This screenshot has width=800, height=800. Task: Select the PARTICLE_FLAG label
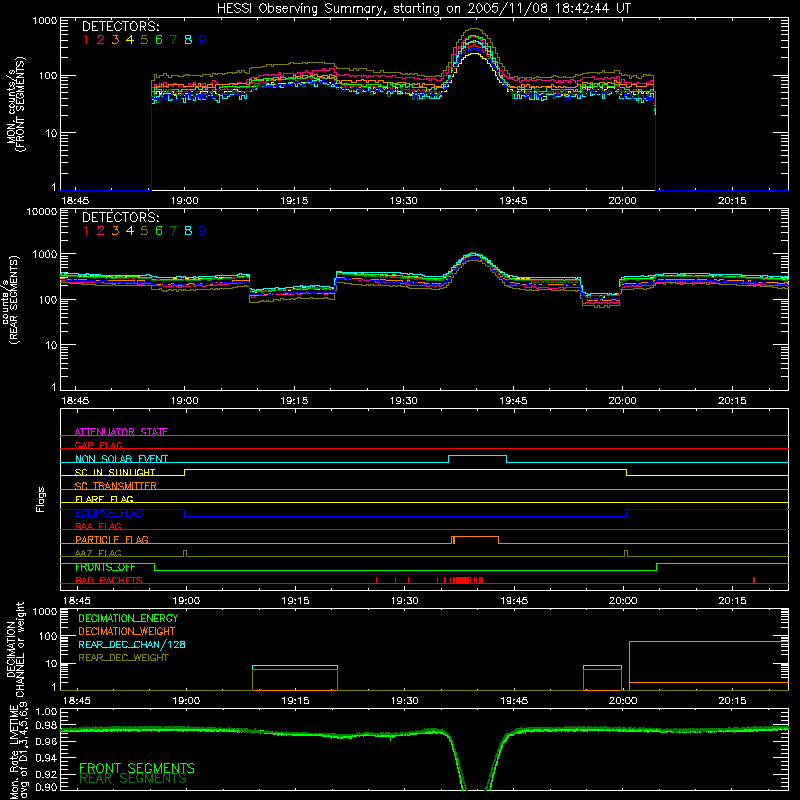(112, 539)
